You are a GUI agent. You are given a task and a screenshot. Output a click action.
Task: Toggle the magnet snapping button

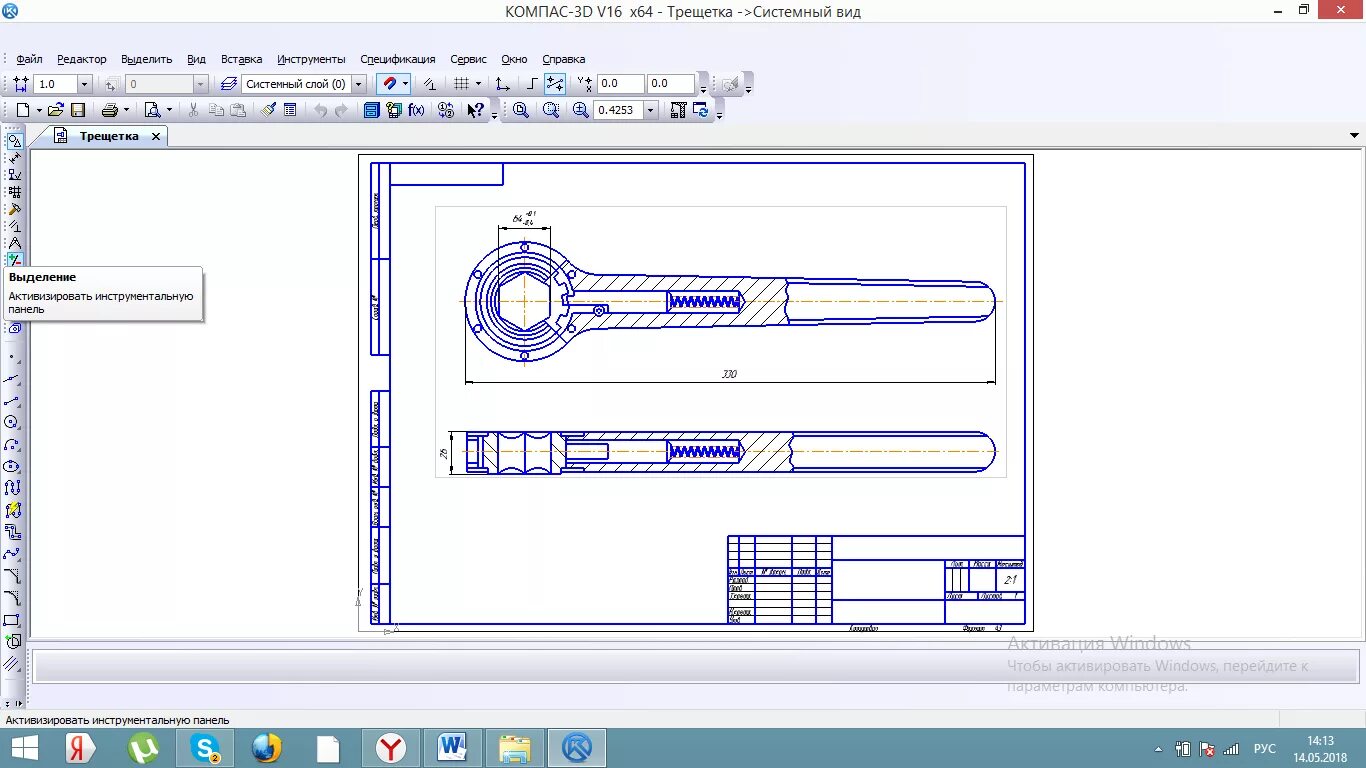tap(389, 84)
